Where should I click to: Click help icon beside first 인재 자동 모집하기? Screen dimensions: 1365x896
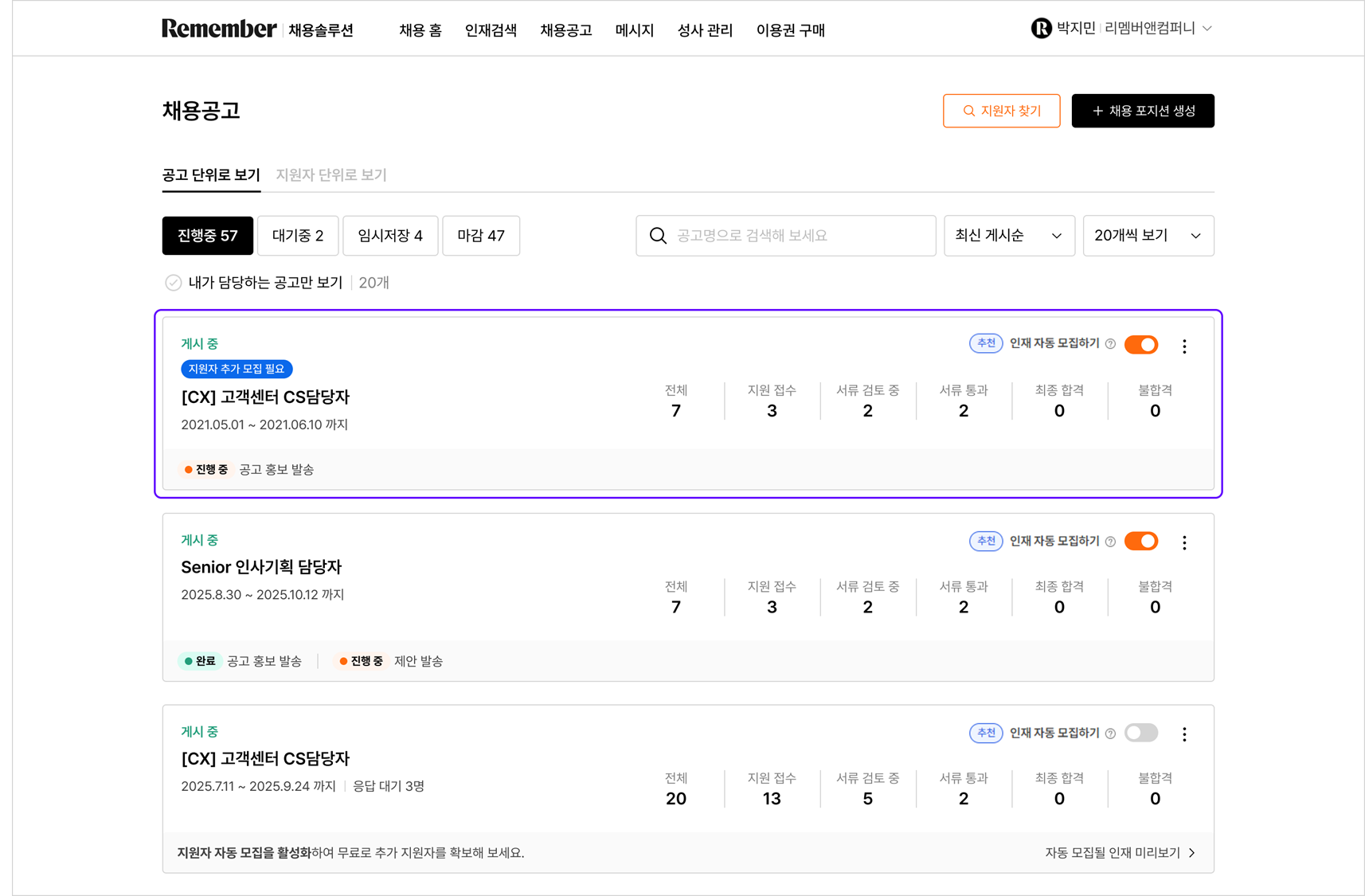1110,344
